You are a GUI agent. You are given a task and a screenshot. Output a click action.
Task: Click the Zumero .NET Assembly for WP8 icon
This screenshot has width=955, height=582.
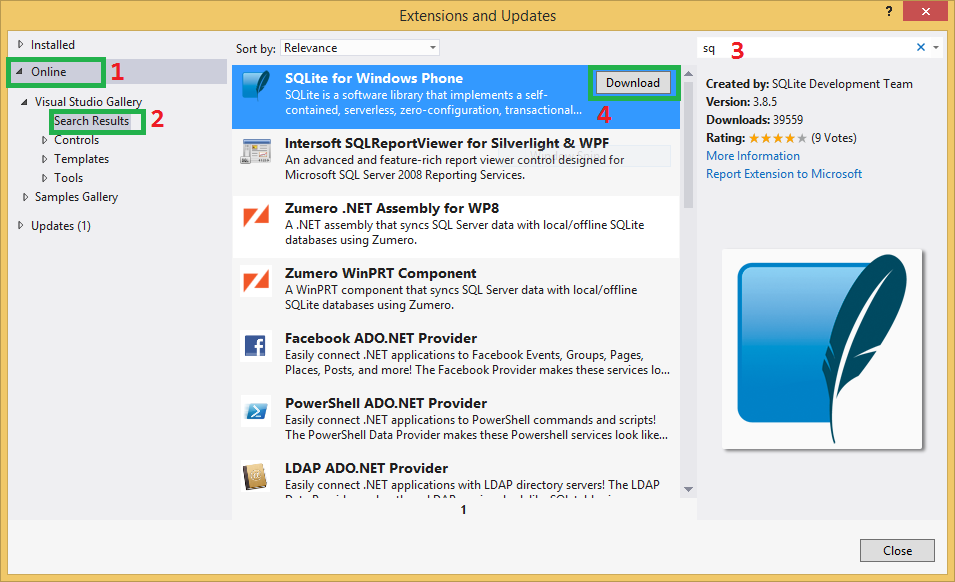coord(256,216)
